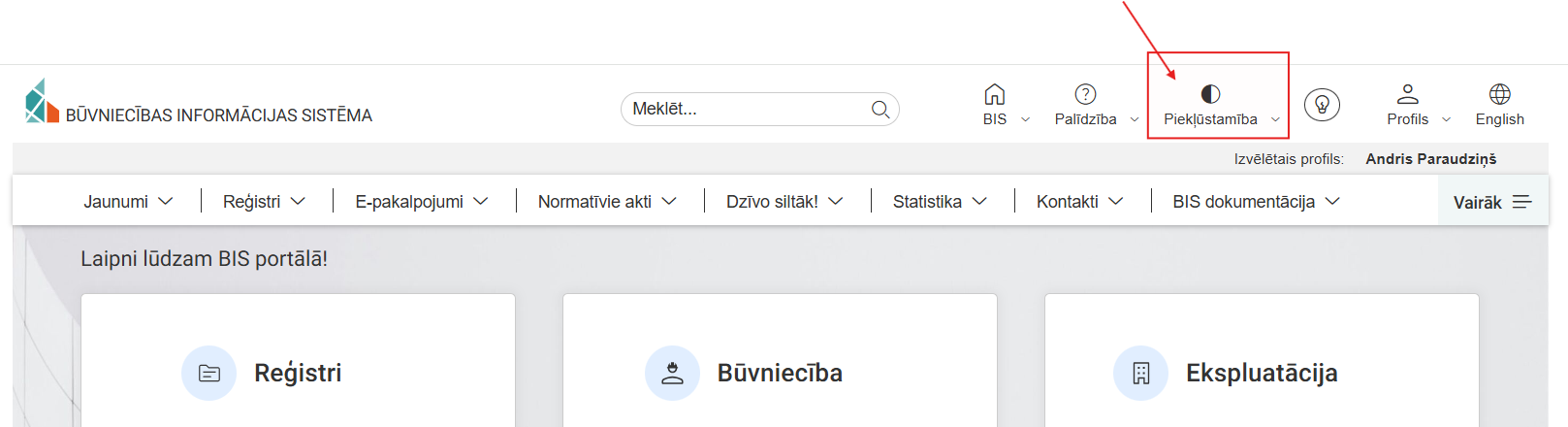Open the Profils user icon
1568x427 pixels.
click(1407, 94)
